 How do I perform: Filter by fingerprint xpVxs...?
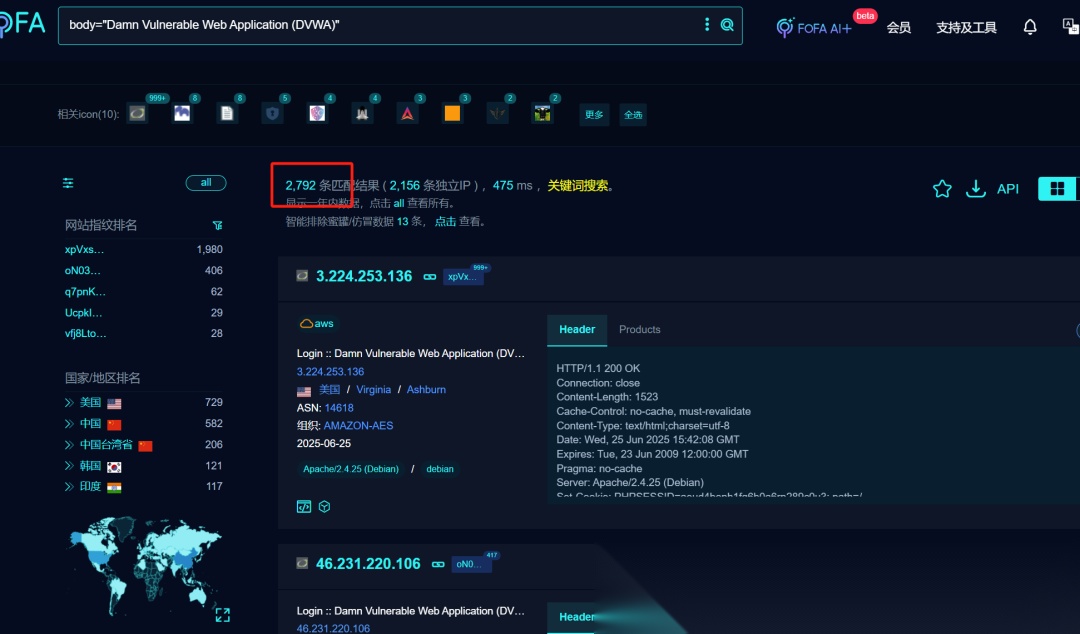pos(84,249)
